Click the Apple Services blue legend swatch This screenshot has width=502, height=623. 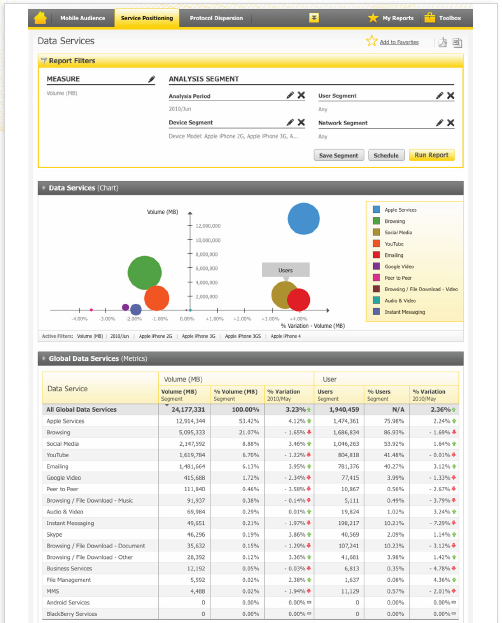376,209
